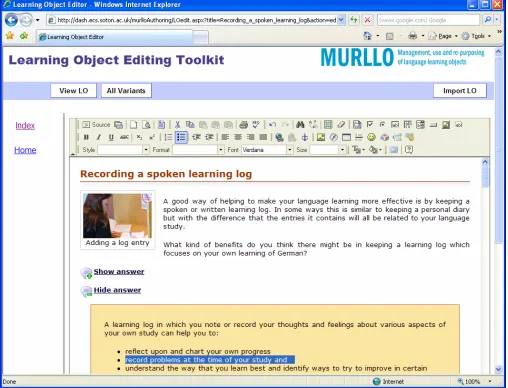The height and width of the screenshot is (388, 508).
Task: Collapse the editor toolbar using small arrow
Action: point(73,153)
